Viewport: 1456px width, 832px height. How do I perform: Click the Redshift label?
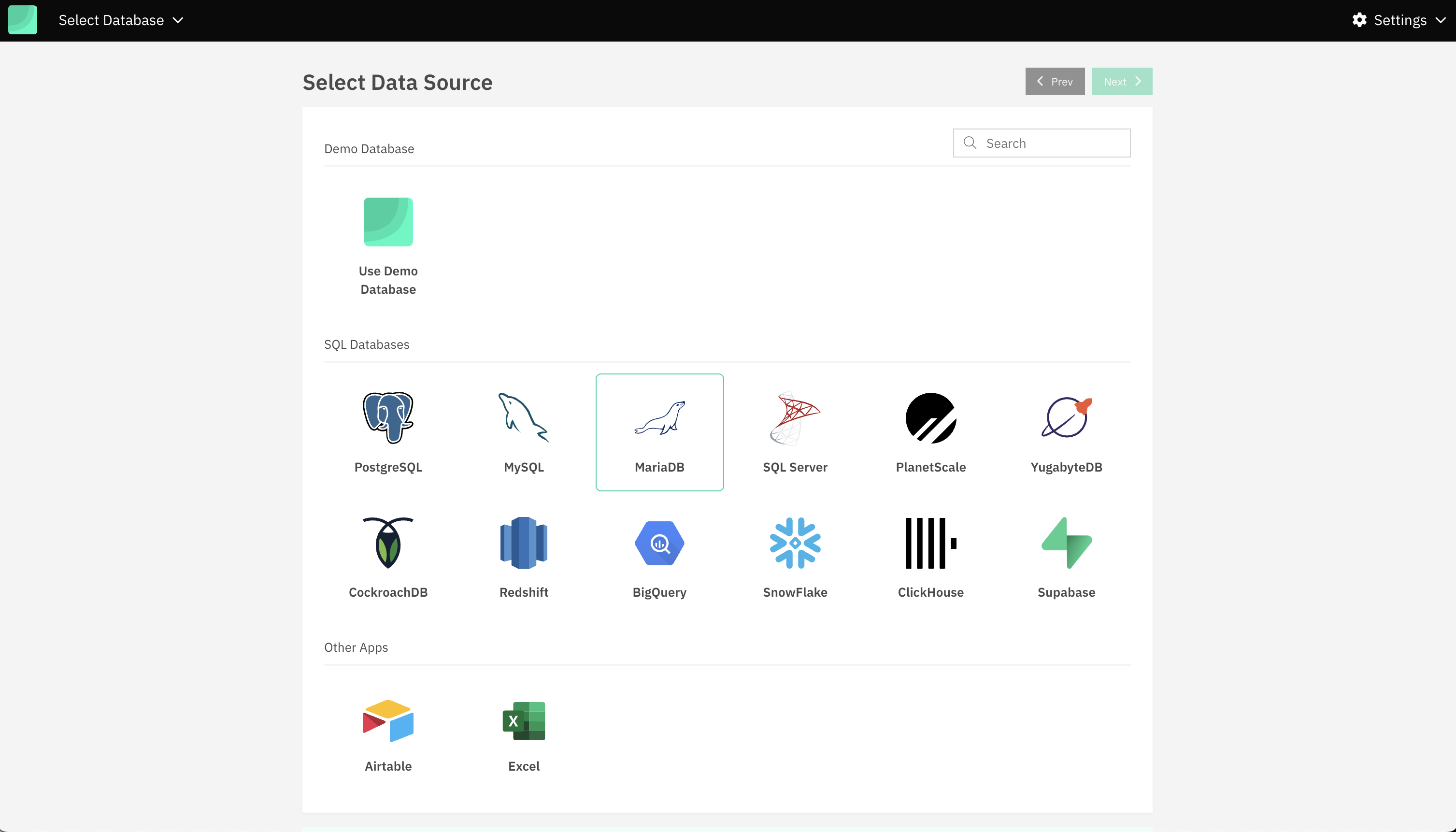tap(523, 592)
